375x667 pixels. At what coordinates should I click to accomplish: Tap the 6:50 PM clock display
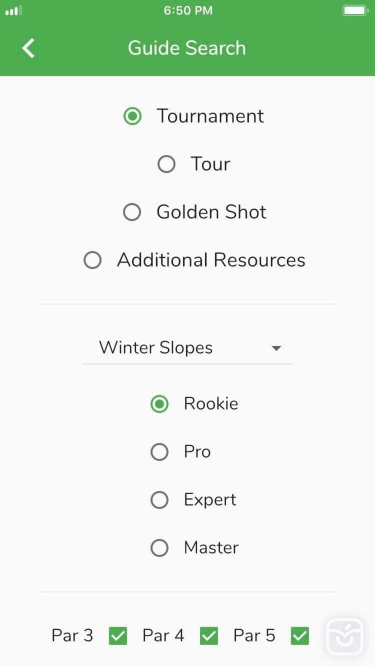[188, 11]
